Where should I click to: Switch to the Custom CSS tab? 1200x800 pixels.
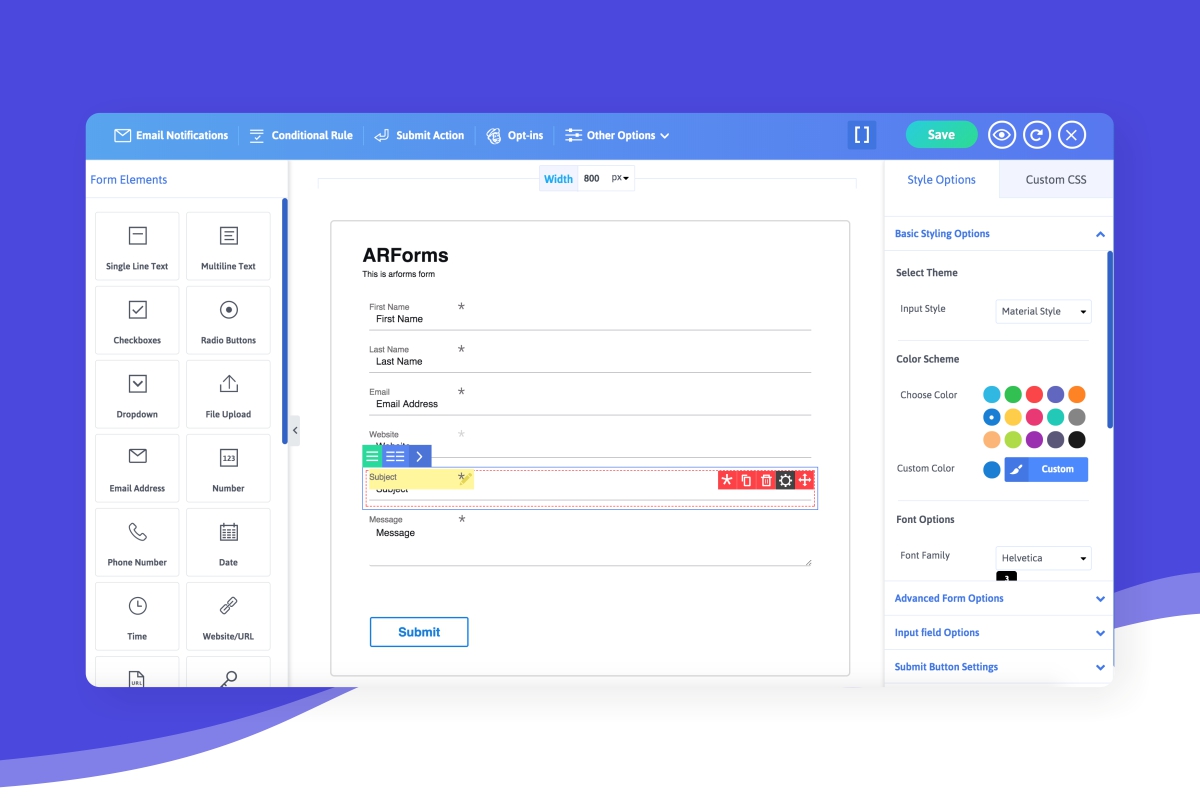1055,180
